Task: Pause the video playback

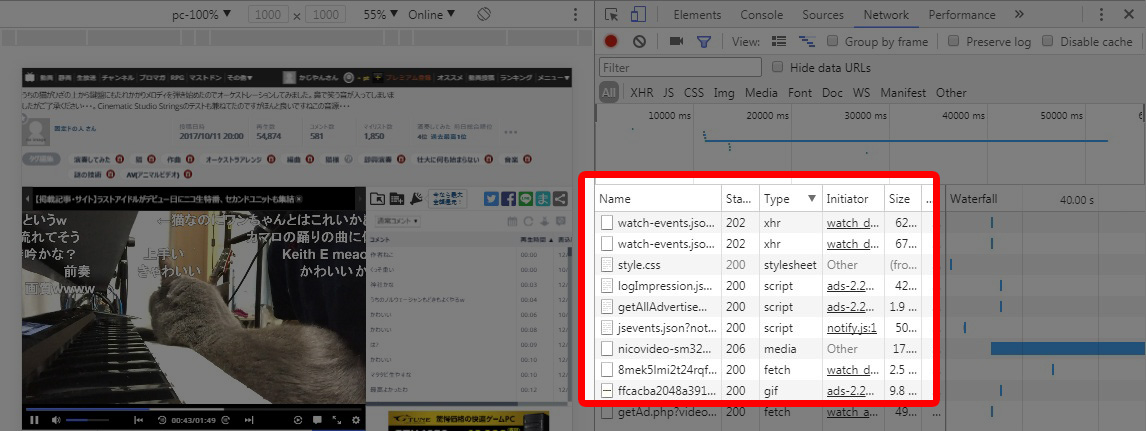Action: coord(34,419)
